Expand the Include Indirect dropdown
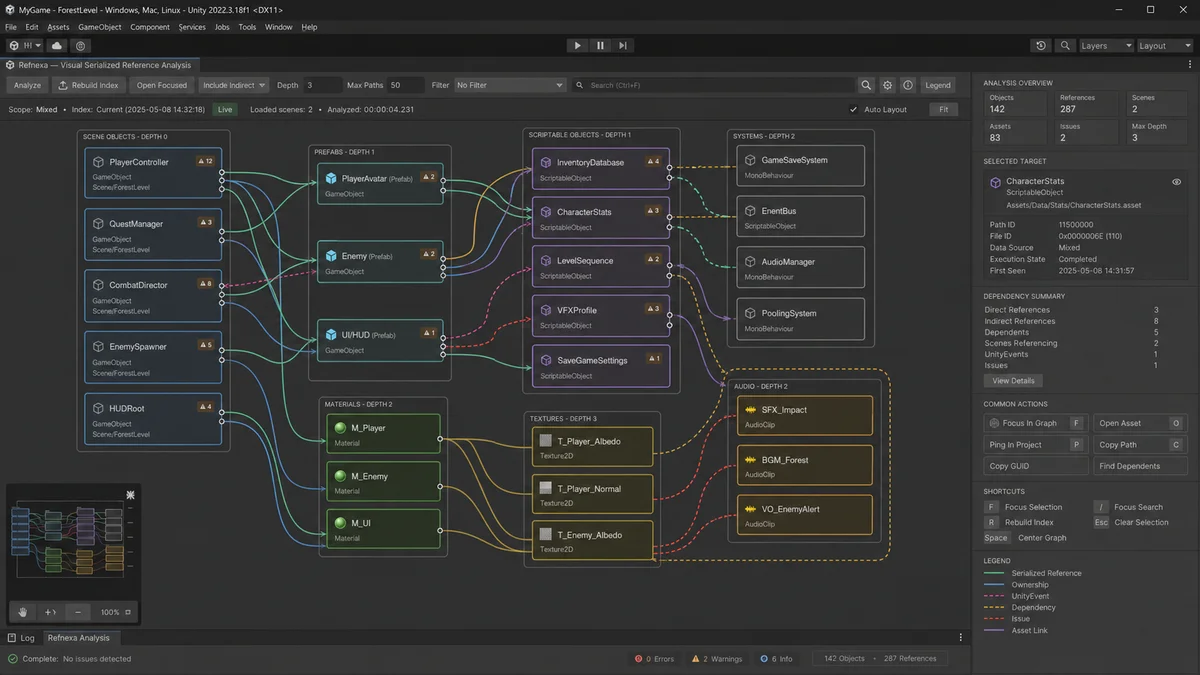 (234, 85)
